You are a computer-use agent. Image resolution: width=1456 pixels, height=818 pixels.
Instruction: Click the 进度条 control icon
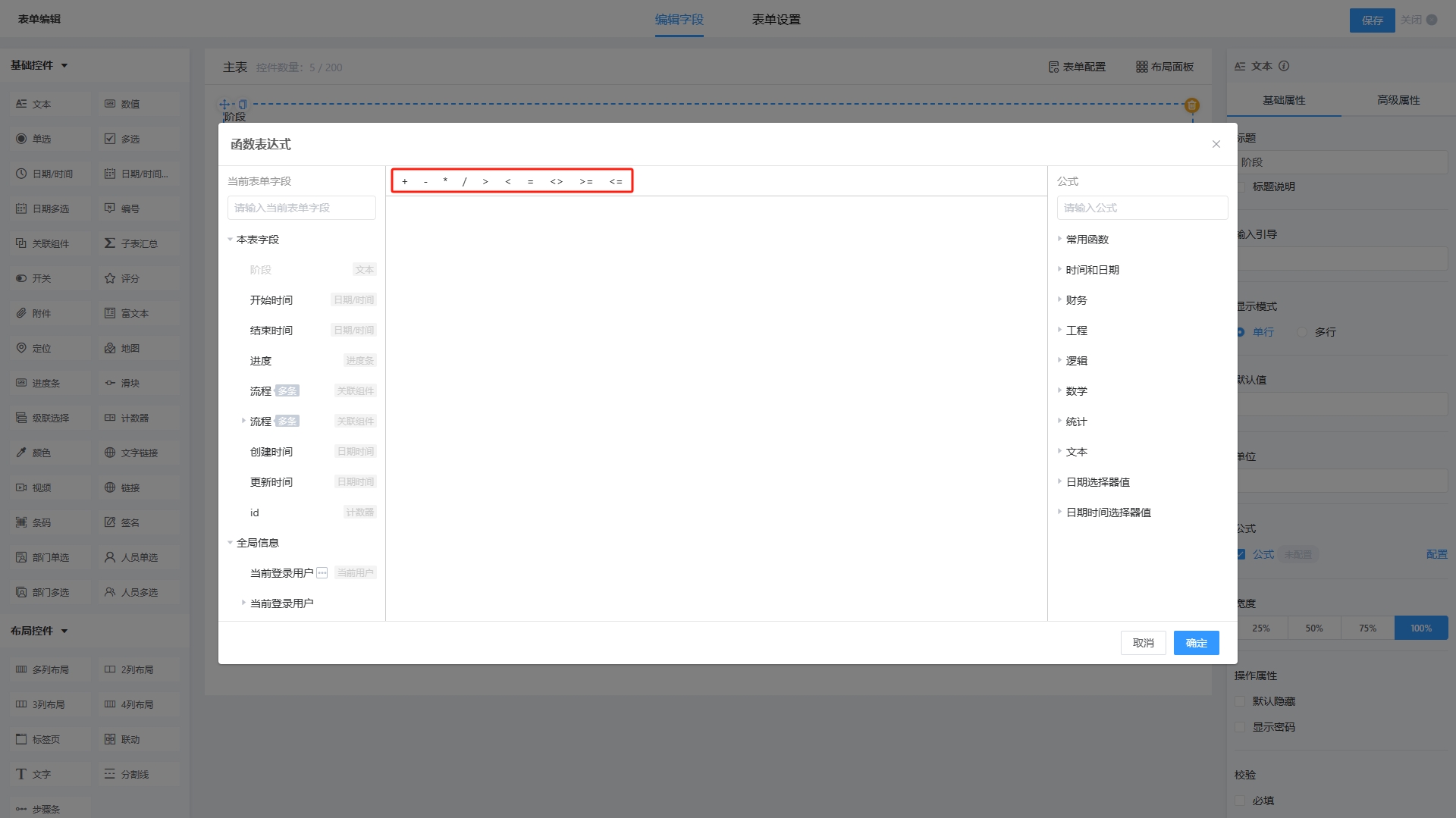(x=21, y=383)
